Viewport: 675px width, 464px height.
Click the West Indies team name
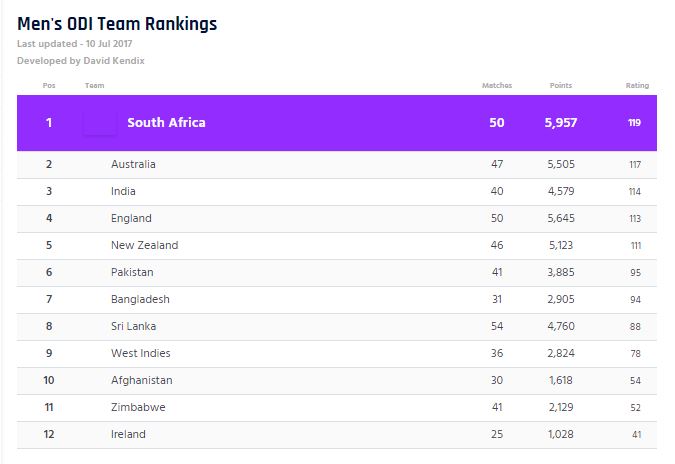[x=140, y=353]
